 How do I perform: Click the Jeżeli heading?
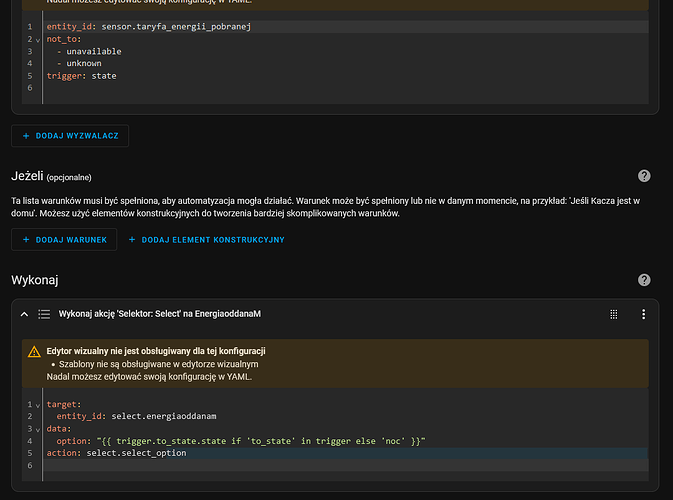pyautogui.click(x=27, y=176)
